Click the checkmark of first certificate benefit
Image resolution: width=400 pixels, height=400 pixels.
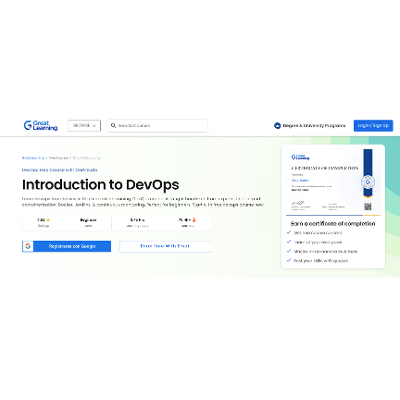coord(289,232)
